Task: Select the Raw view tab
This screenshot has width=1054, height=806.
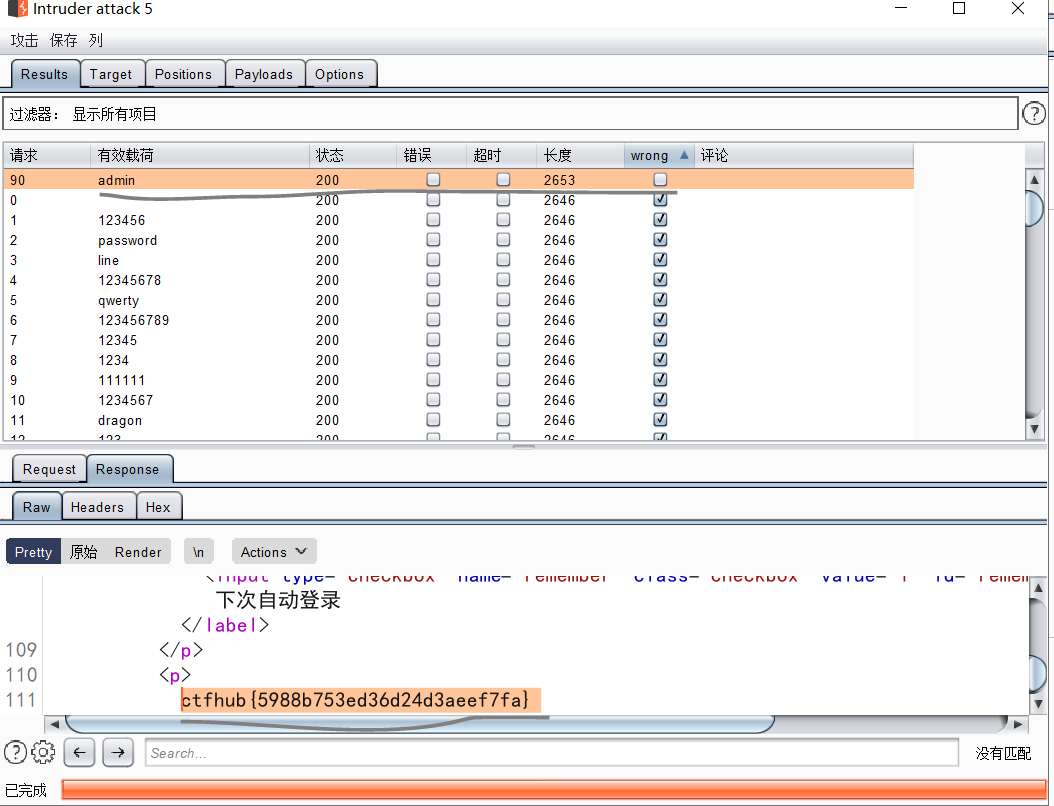Action: coord(36,507)
